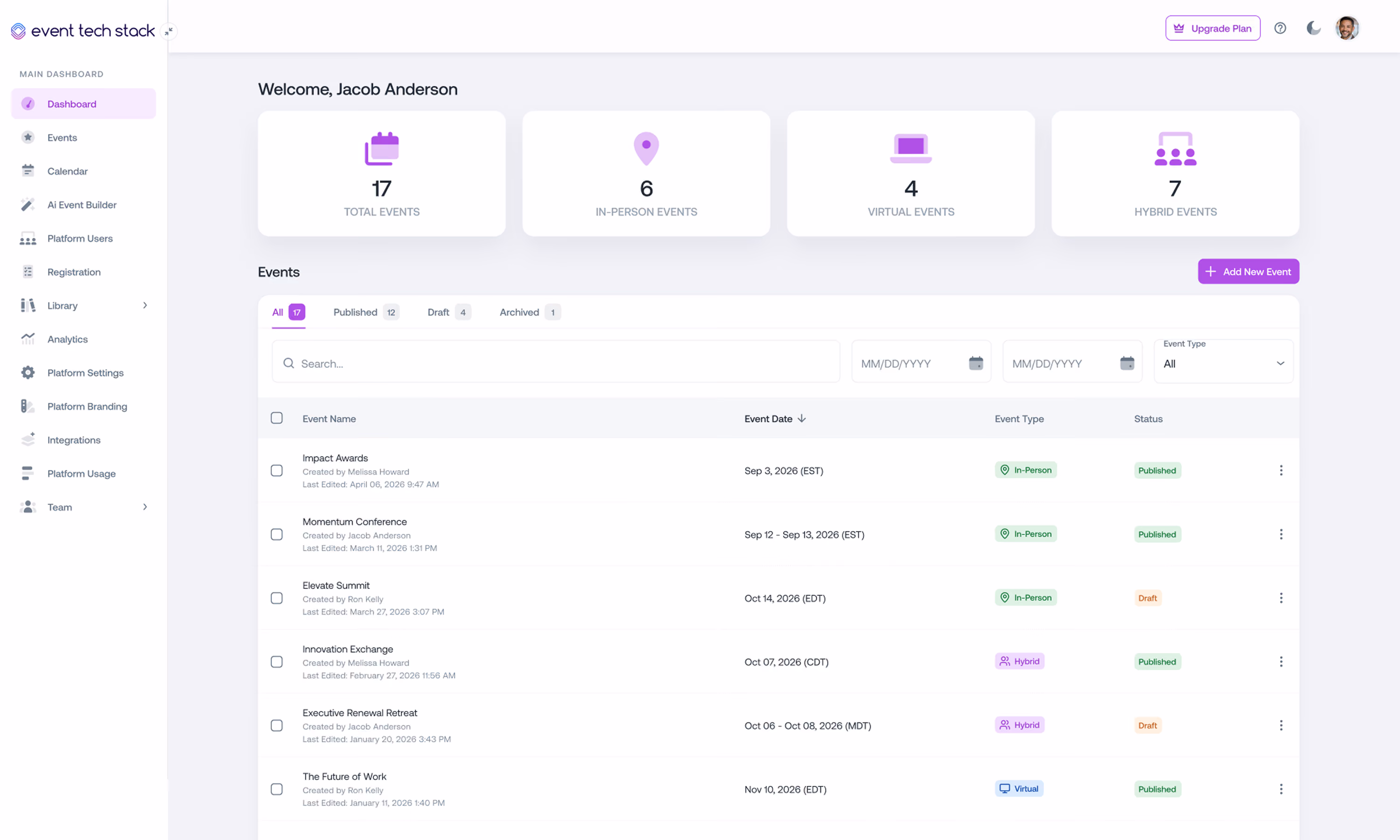The height and width of the screenshot is (840, 1400).
Task: Check the Impact Awards row checkbox
Action: point(277,470)
